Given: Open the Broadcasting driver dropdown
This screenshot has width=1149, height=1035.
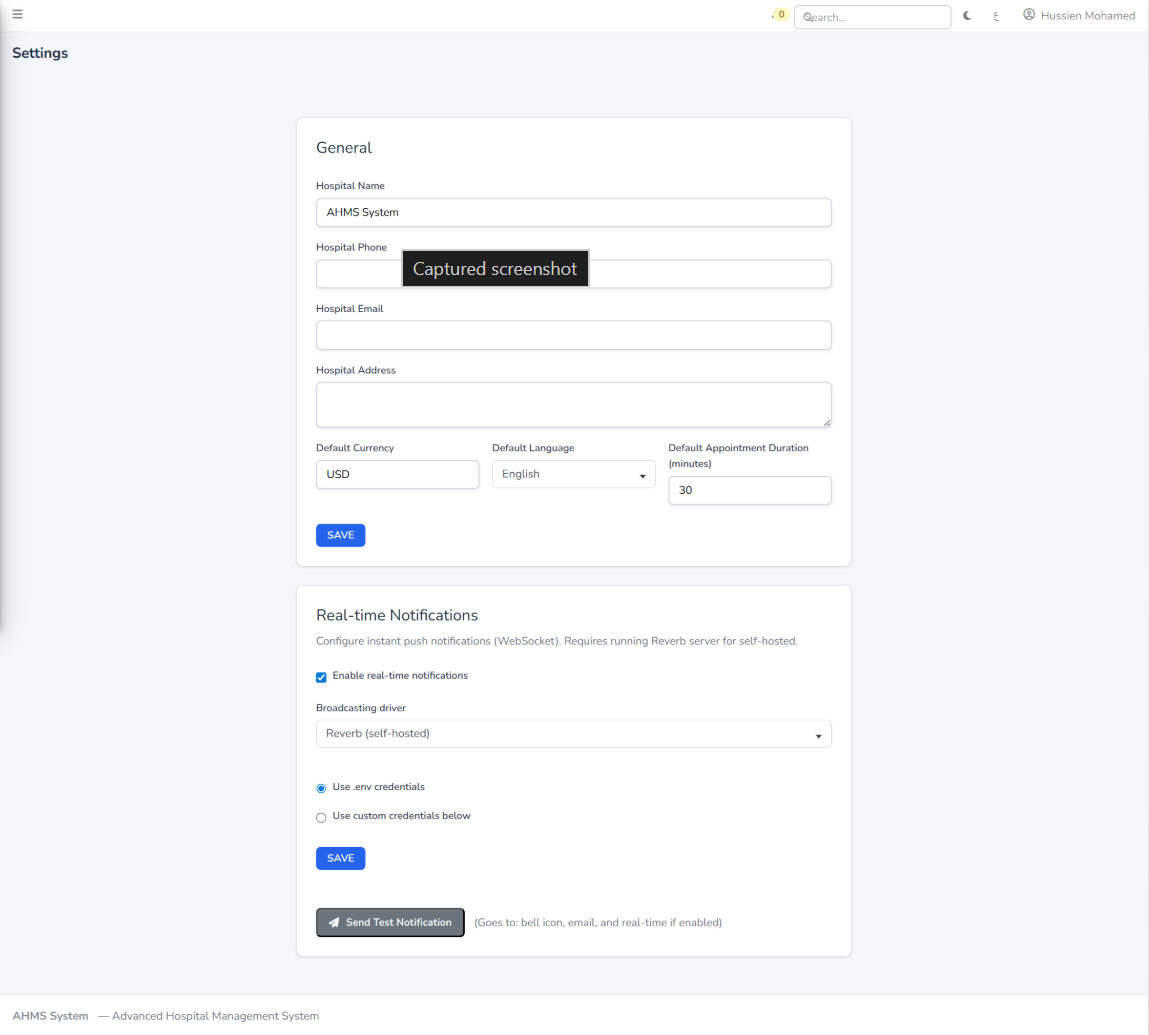Looking at the screenshot, I should [x=573, y=733].
